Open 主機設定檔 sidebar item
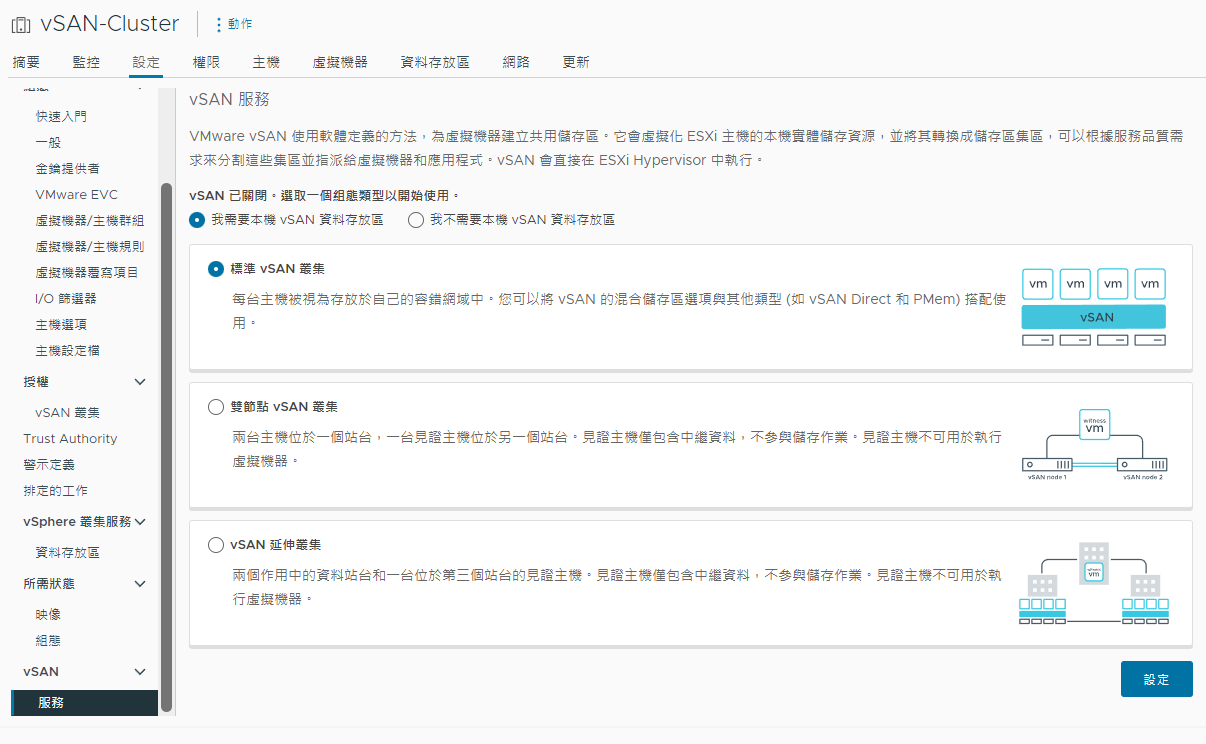The image size is (1206, 744). tap(67, 350)
